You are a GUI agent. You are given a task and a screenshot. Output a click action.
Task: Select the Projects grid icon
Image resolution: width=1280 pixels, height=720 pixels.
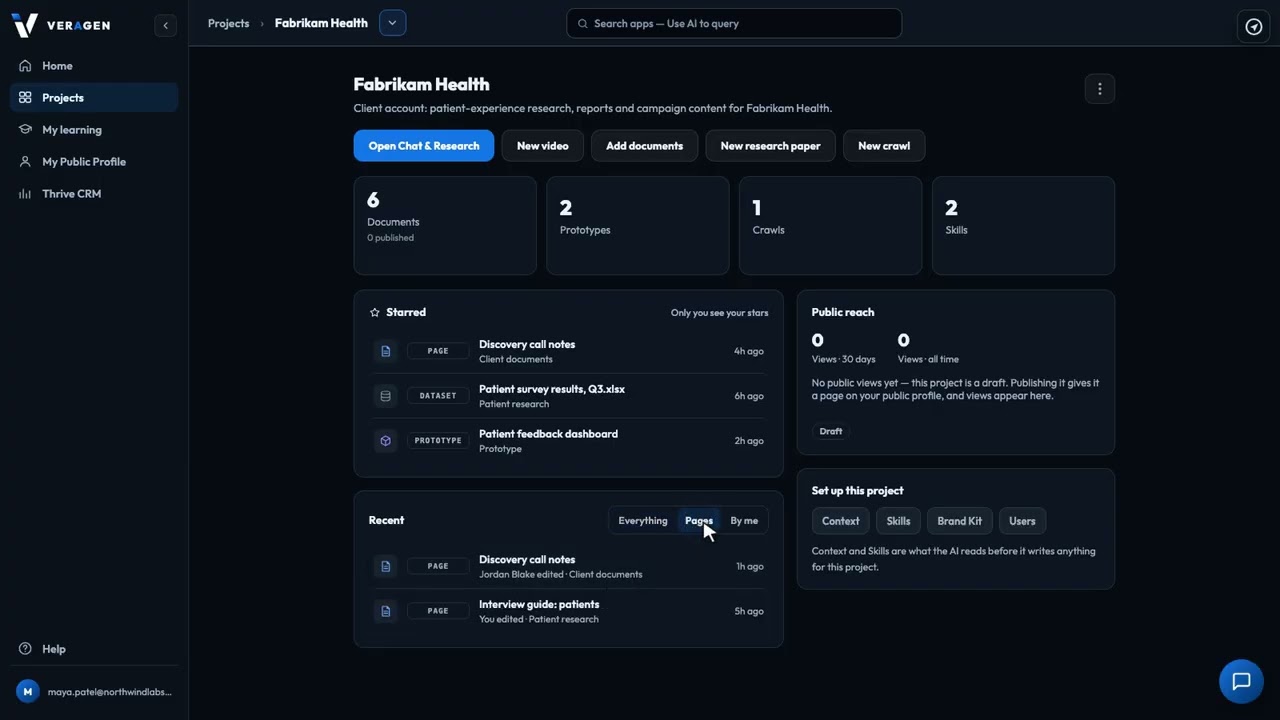coord(26,98)
